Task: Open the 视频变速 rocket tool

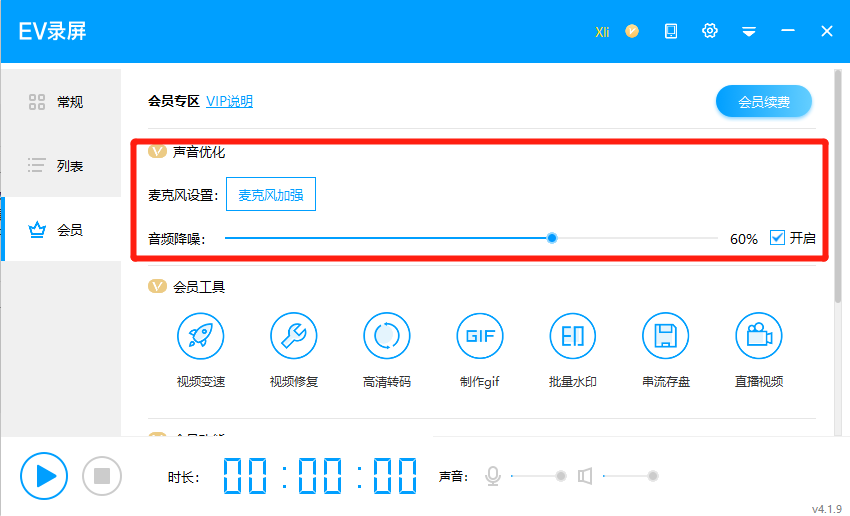Action: click(x=200, y=337)
